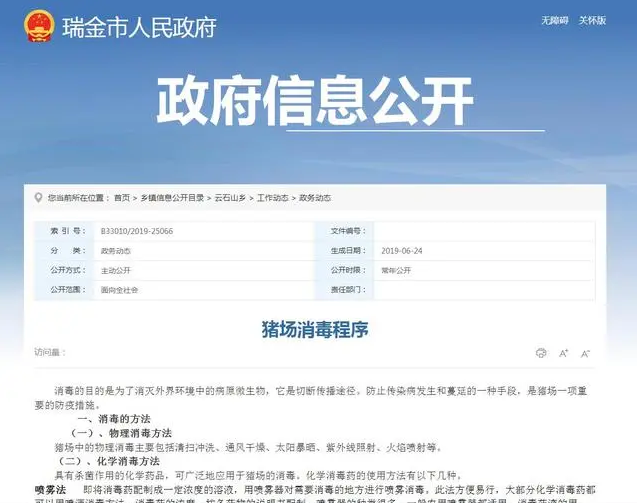Click the 访问量 visit count label
The height and width of the screenshot is (503, 637).
pyautogui.click(x=50, y=352)
